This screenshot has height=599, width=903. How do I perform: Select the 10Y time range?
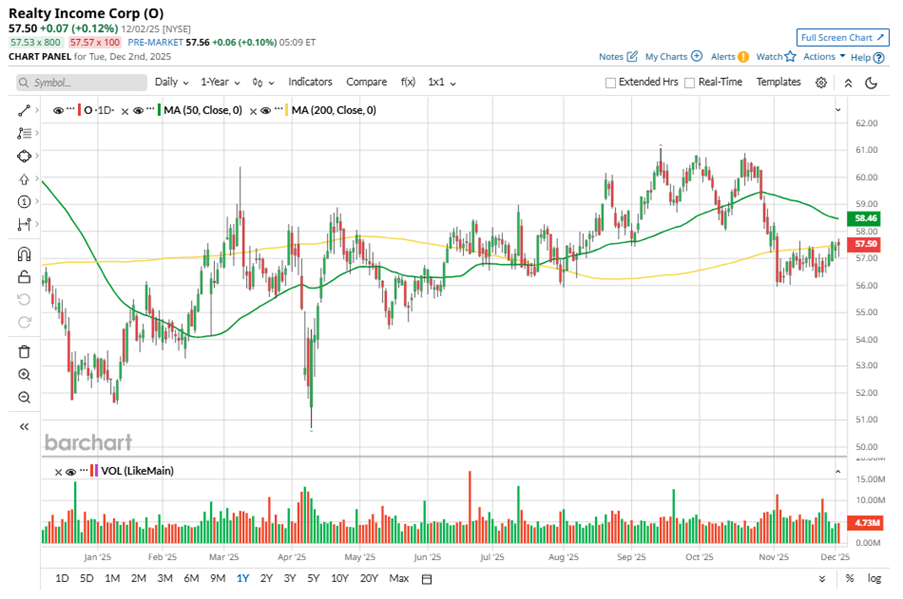(339, 578)
